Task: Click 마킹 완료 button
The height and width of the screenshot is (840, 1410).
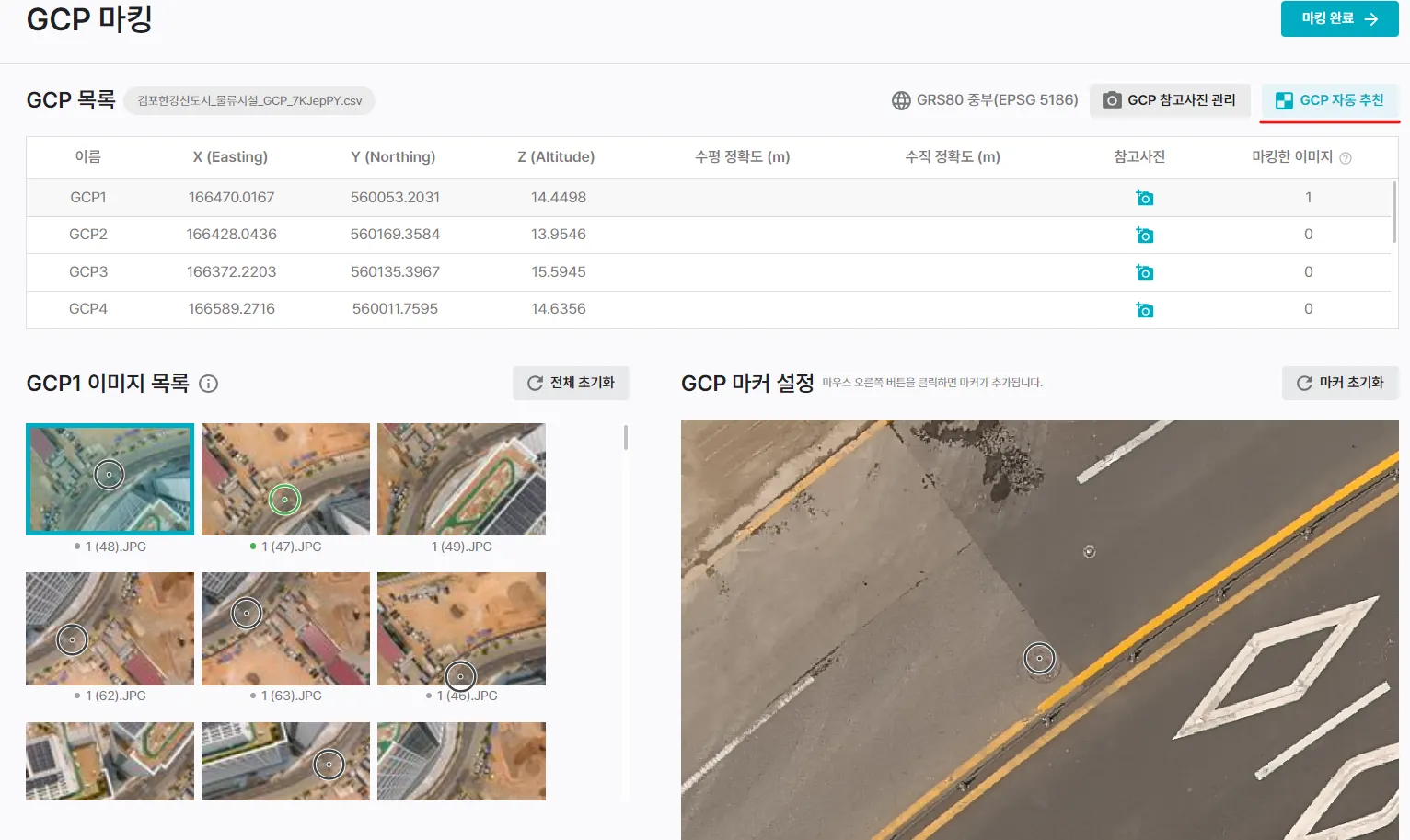Action: pos(1339,18)
